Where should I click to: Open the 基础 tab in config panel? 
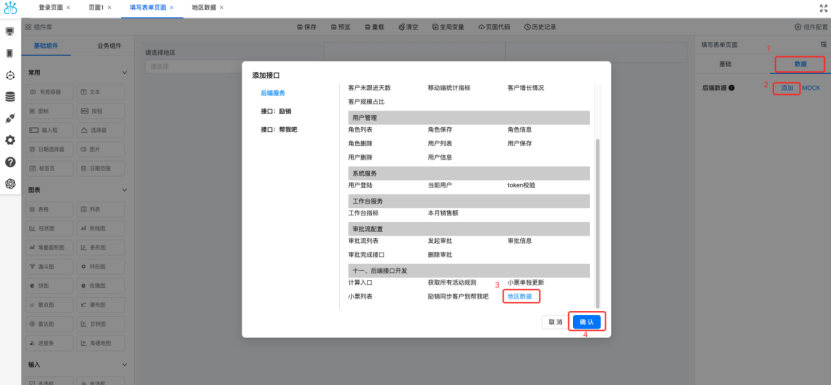(725, 64)
